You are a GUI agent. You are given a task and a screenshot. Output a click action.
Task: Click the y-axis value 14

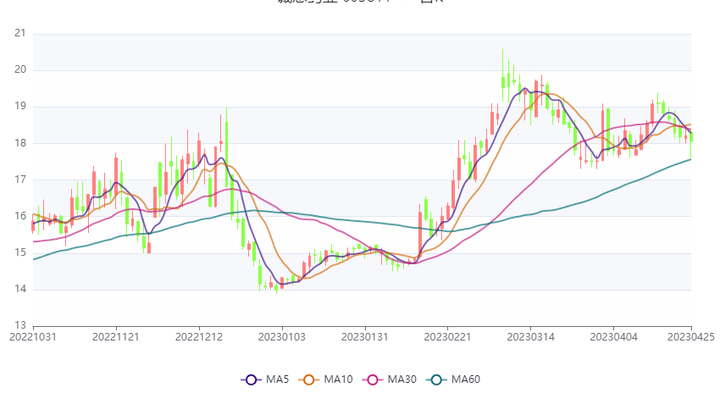coord(20,289)
